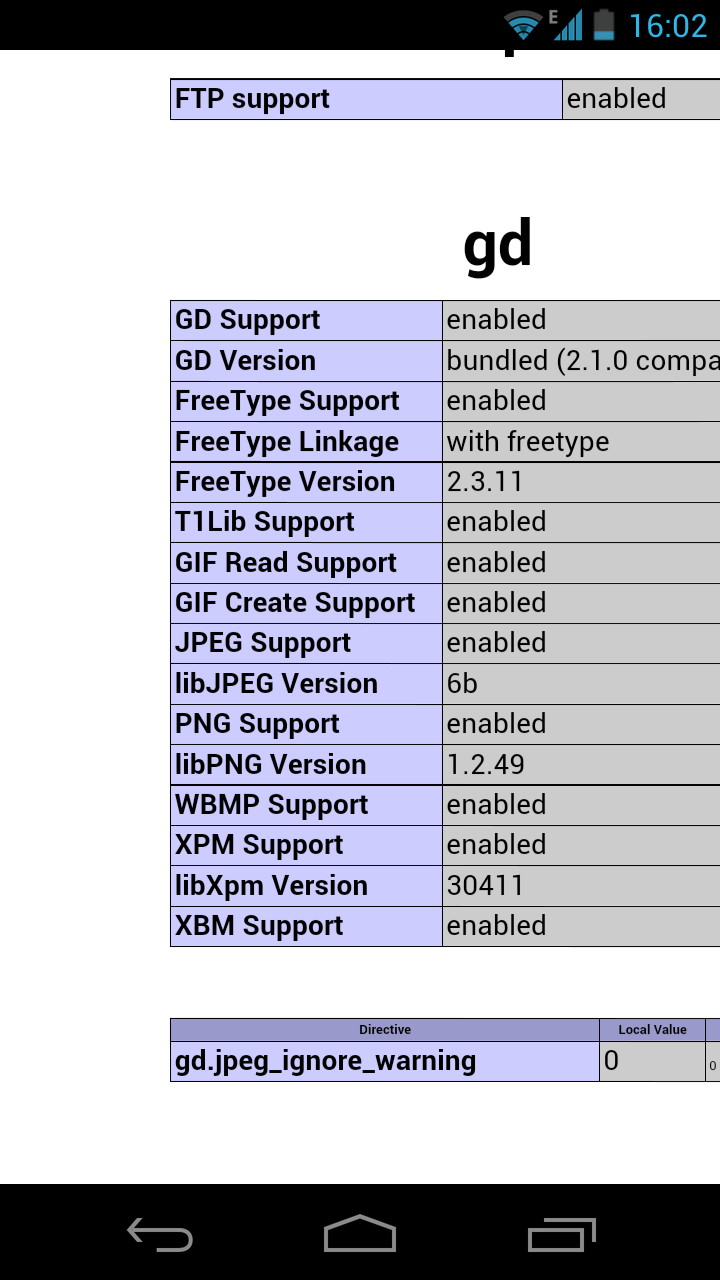
Task: Tap the XBM Support label
Action: coord(259,926)
